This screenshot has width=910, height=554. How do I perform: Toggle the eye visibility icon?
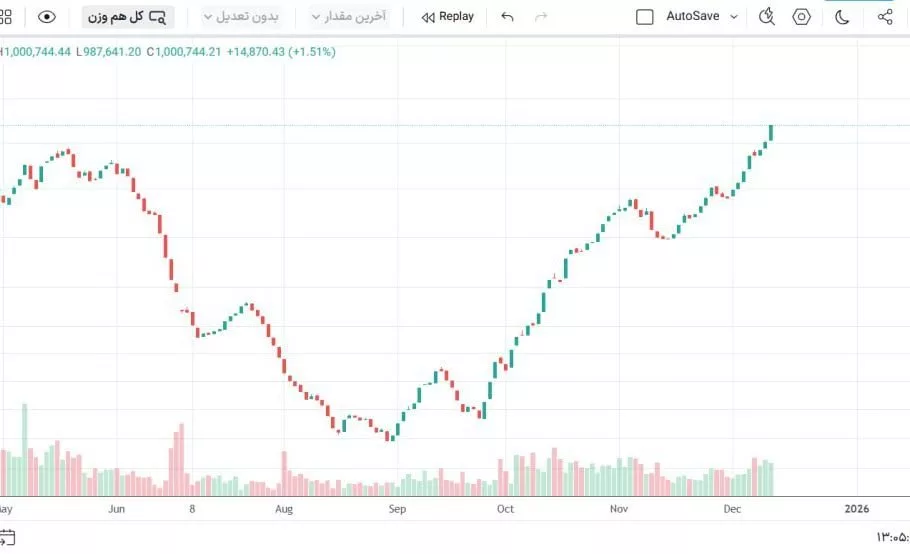47,17
